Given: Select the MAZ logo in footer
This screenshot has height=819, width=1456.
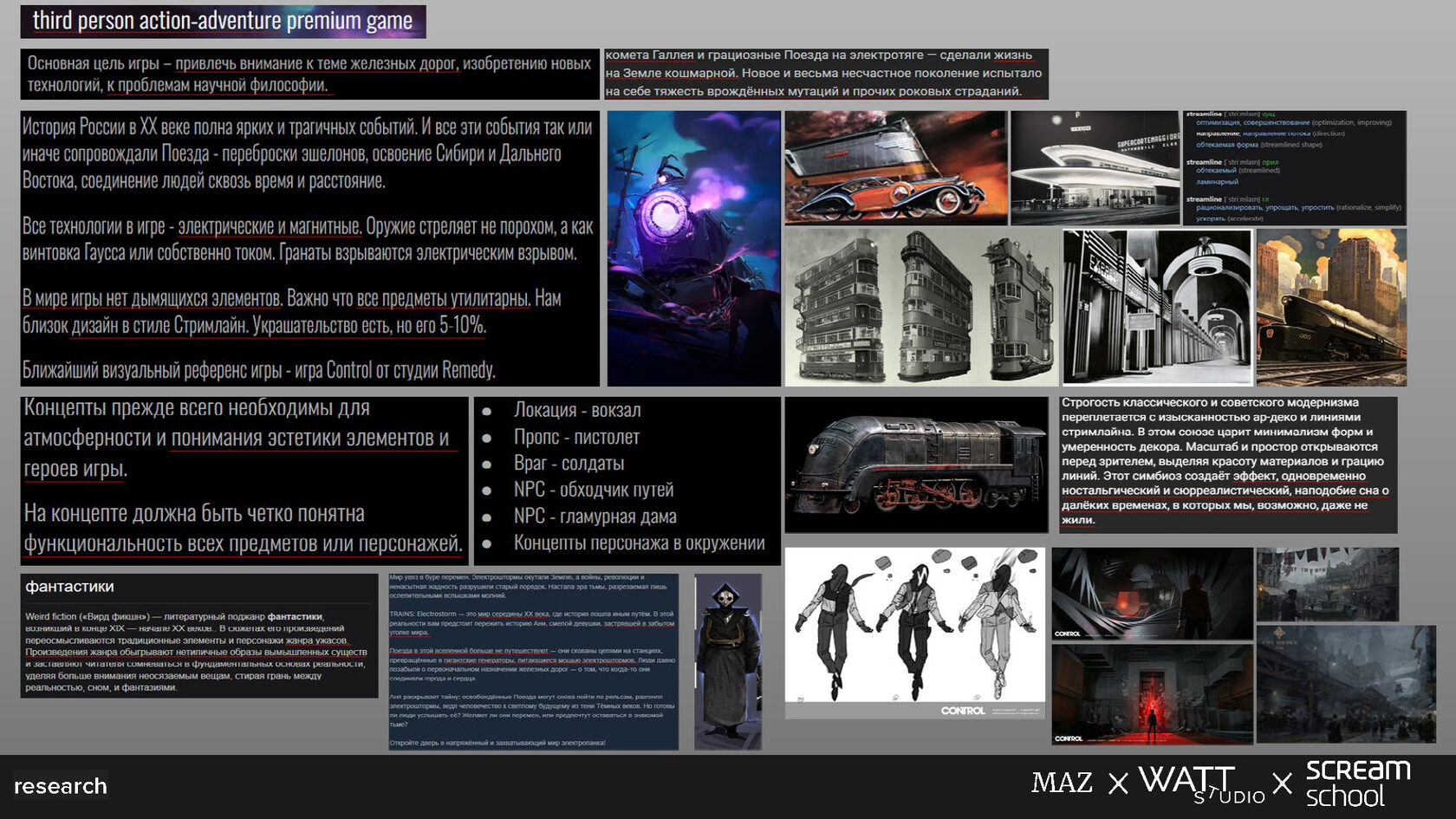Looking at the screenshot, I should tap(1062, 783).
